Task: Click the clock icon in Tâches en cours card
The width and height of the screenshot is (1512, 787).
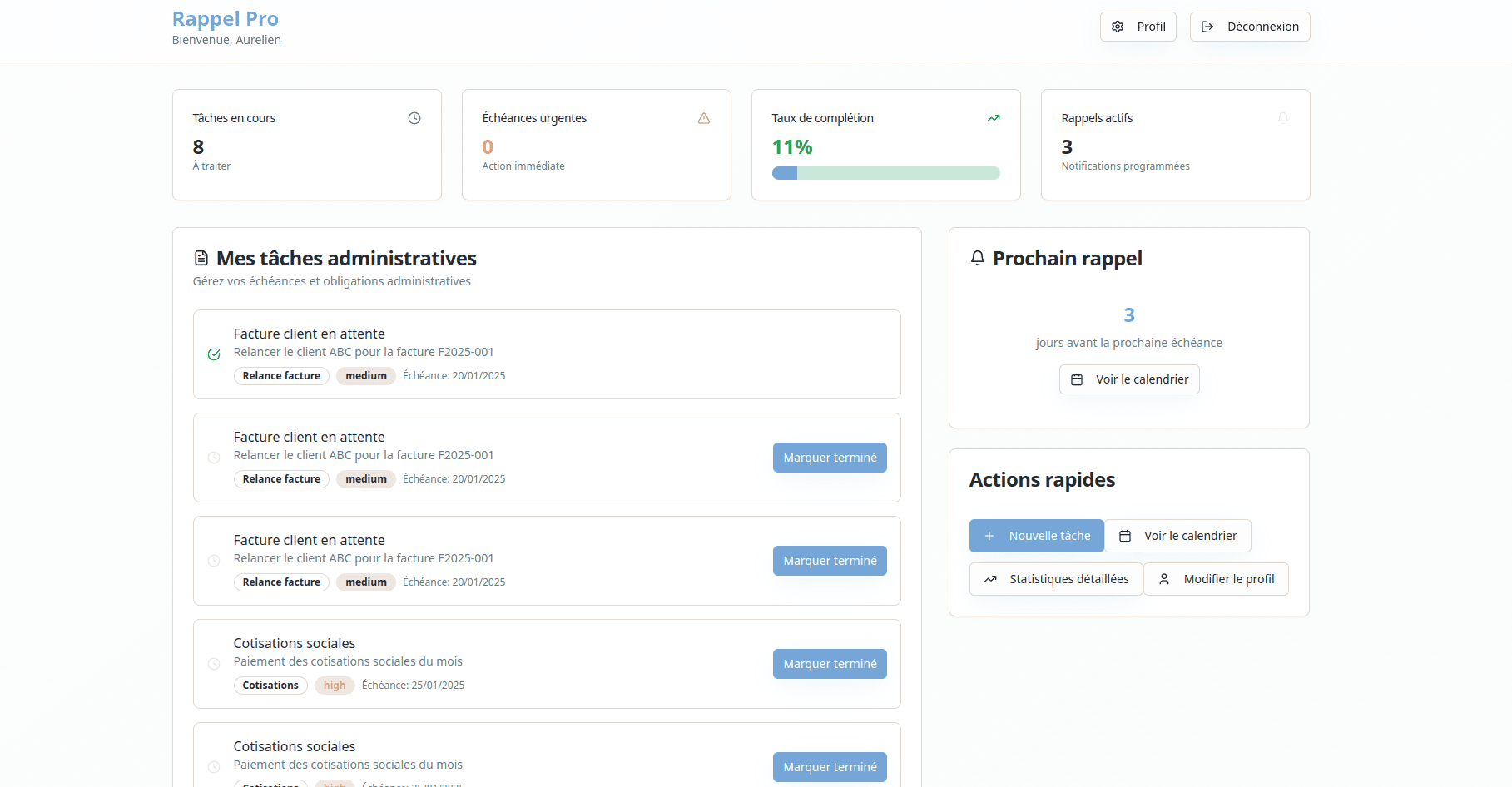Action: point(414,118)
